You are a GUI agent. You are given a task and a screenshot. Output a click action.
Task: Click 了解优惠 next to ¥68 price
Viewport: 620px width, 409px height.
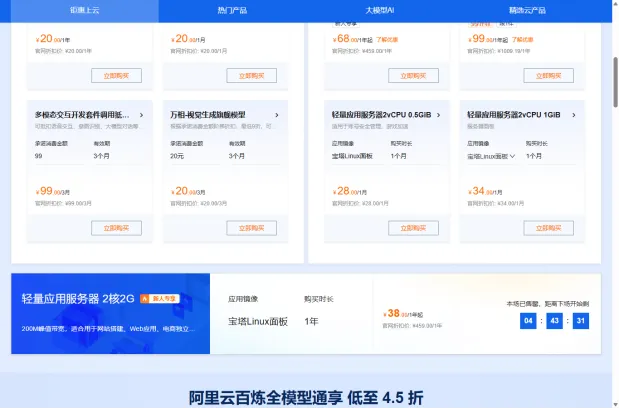[x=387, y=40]
